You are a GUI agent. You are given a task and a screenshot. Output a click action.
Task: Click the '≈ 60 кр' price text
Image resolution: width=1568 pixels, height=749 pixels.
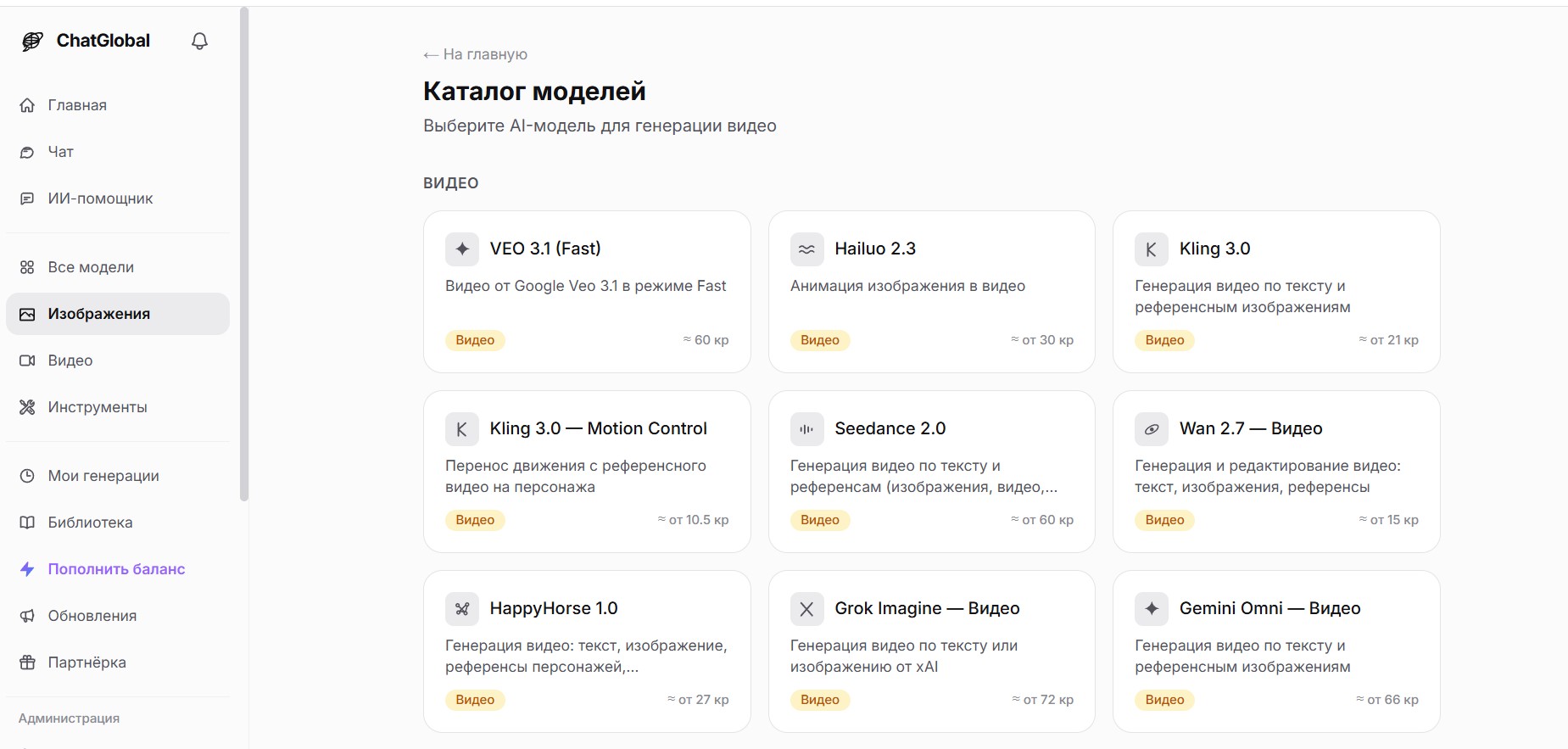click(706, 340)
